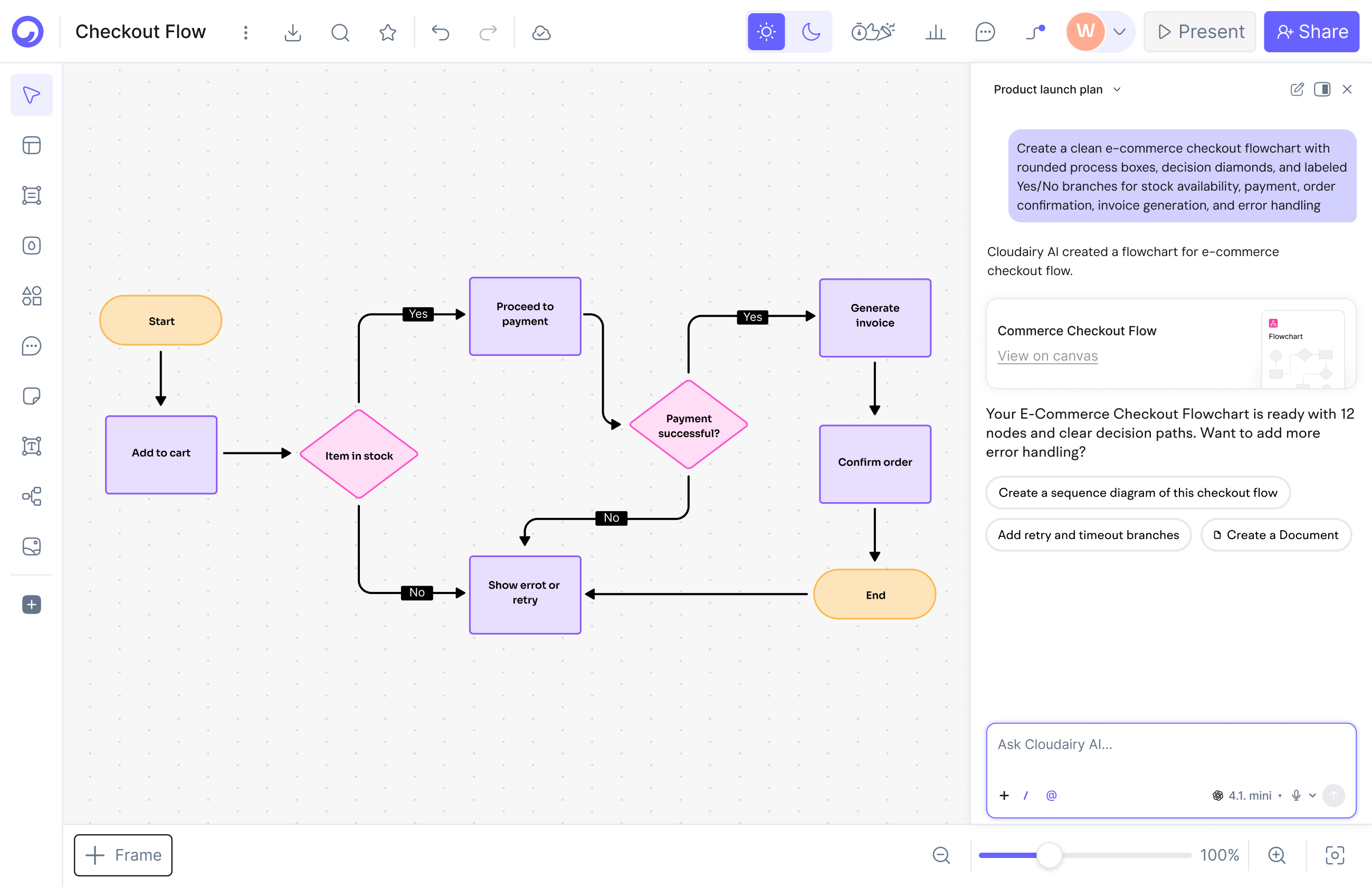Click Create a Document suggestion
1372x887 pixels.
1276,534
